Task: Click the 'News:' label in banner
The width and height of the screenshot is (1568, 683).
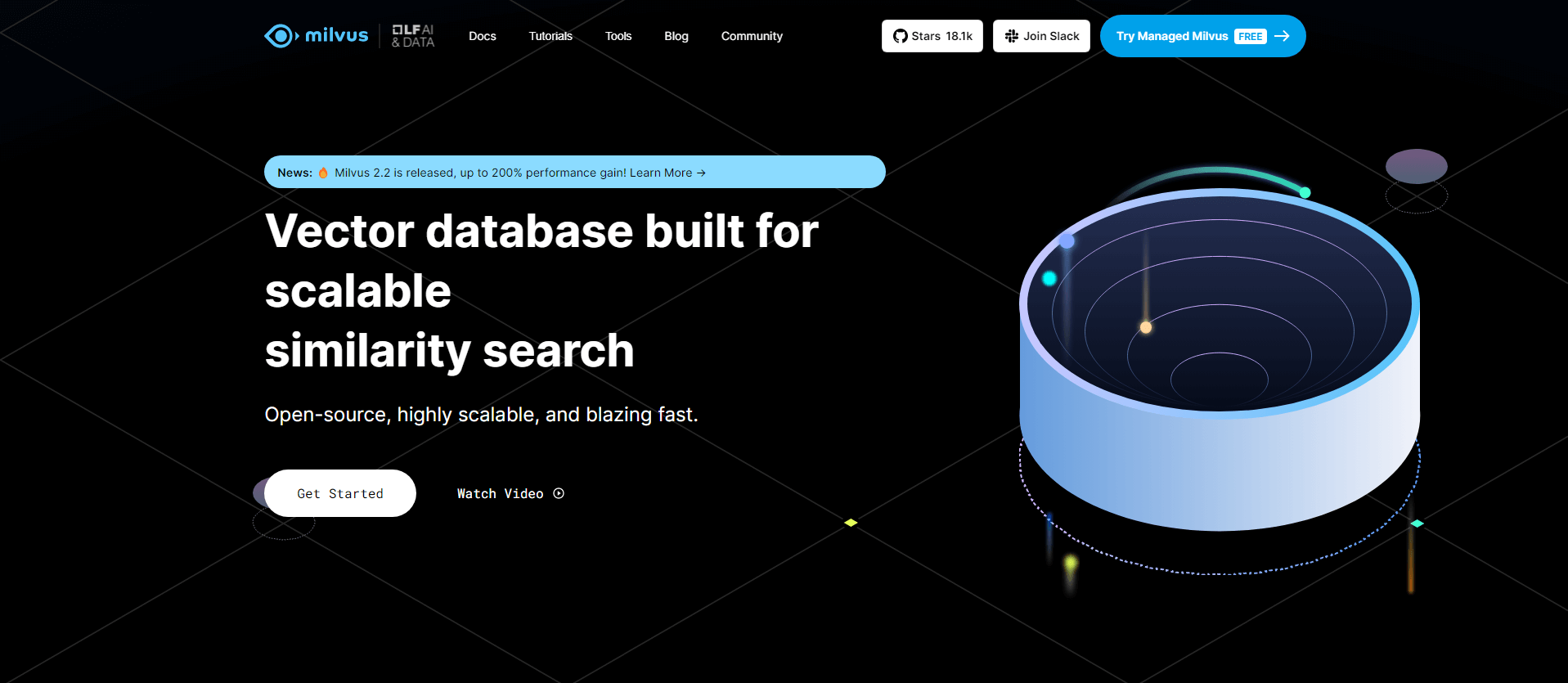Action: [294, 173]
